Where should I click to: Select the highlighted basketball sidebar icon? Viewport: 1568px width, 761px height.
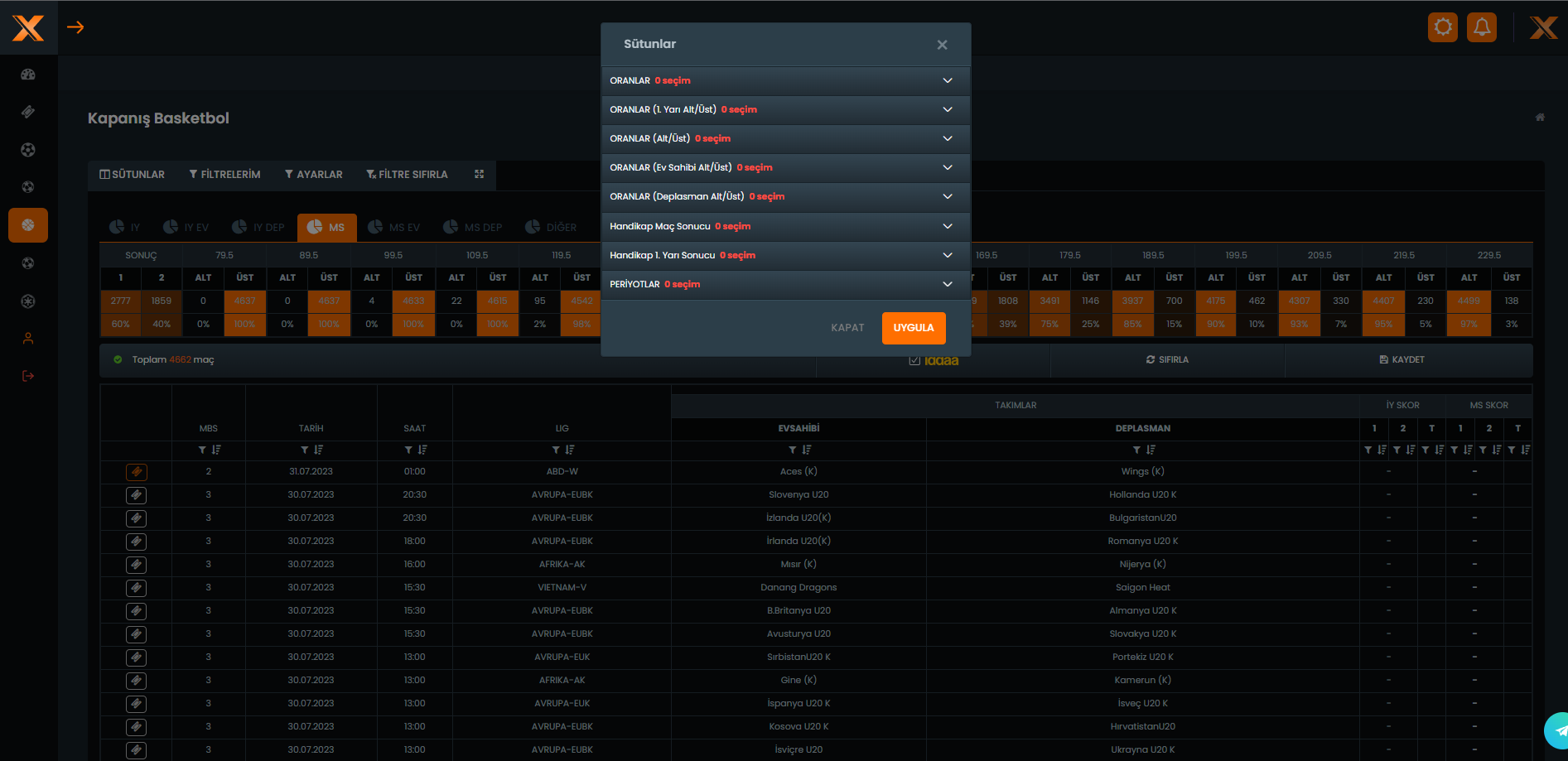pyautogui.click(x=28, y=225)
